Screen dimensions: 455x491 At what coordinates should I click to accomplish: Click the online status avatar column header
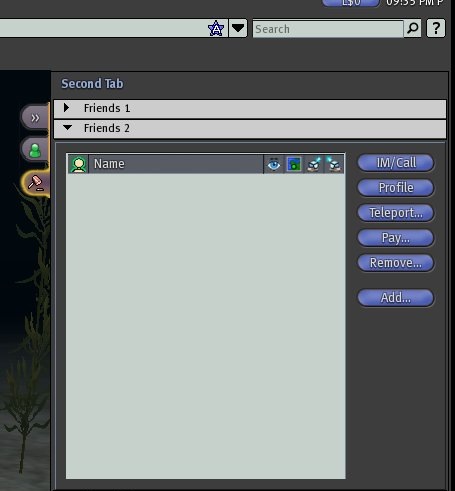(x=79, y=164)
